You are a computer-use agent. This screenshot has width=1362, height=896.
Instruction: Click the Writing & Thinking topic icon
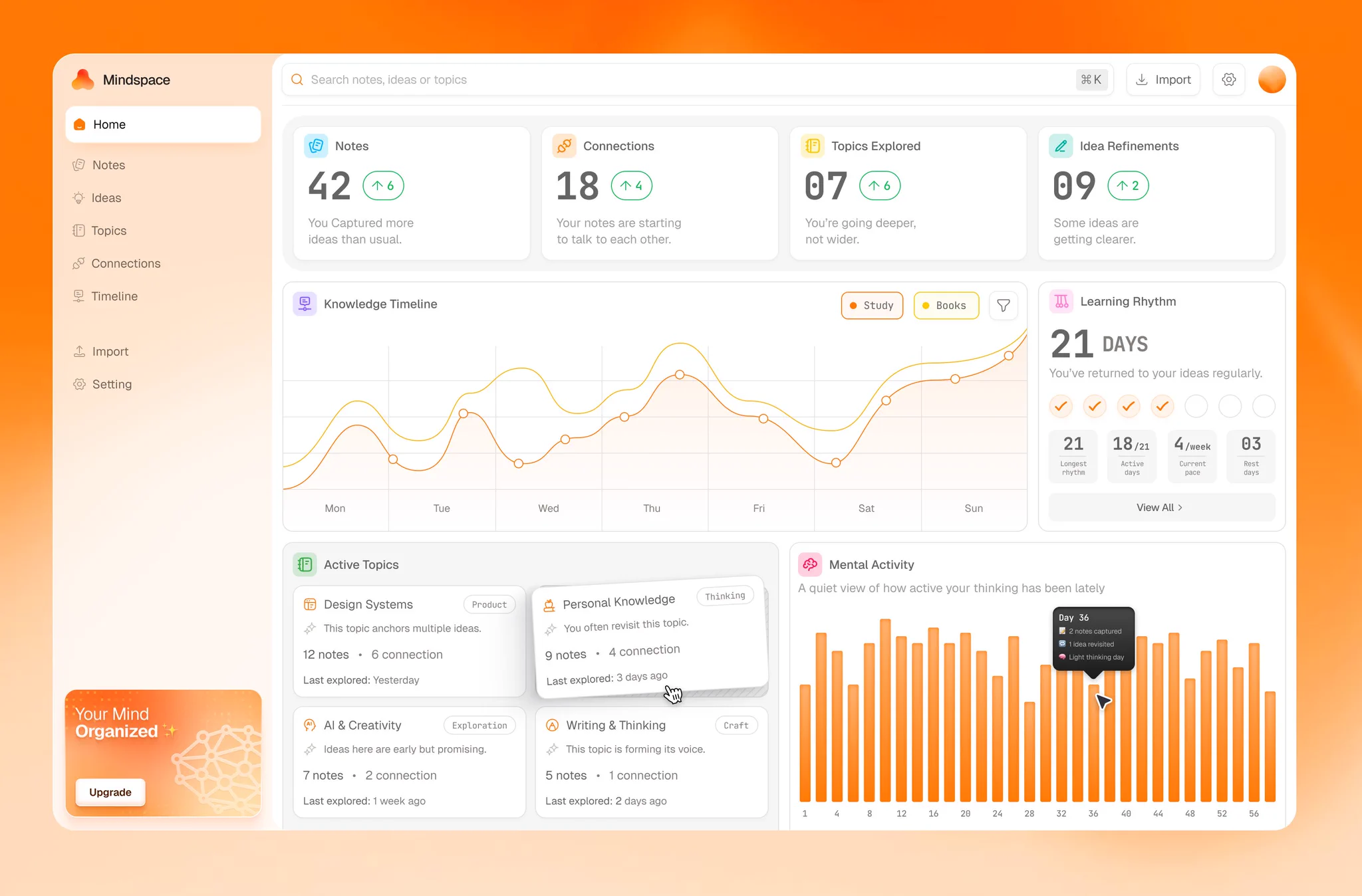pos(552,725)
